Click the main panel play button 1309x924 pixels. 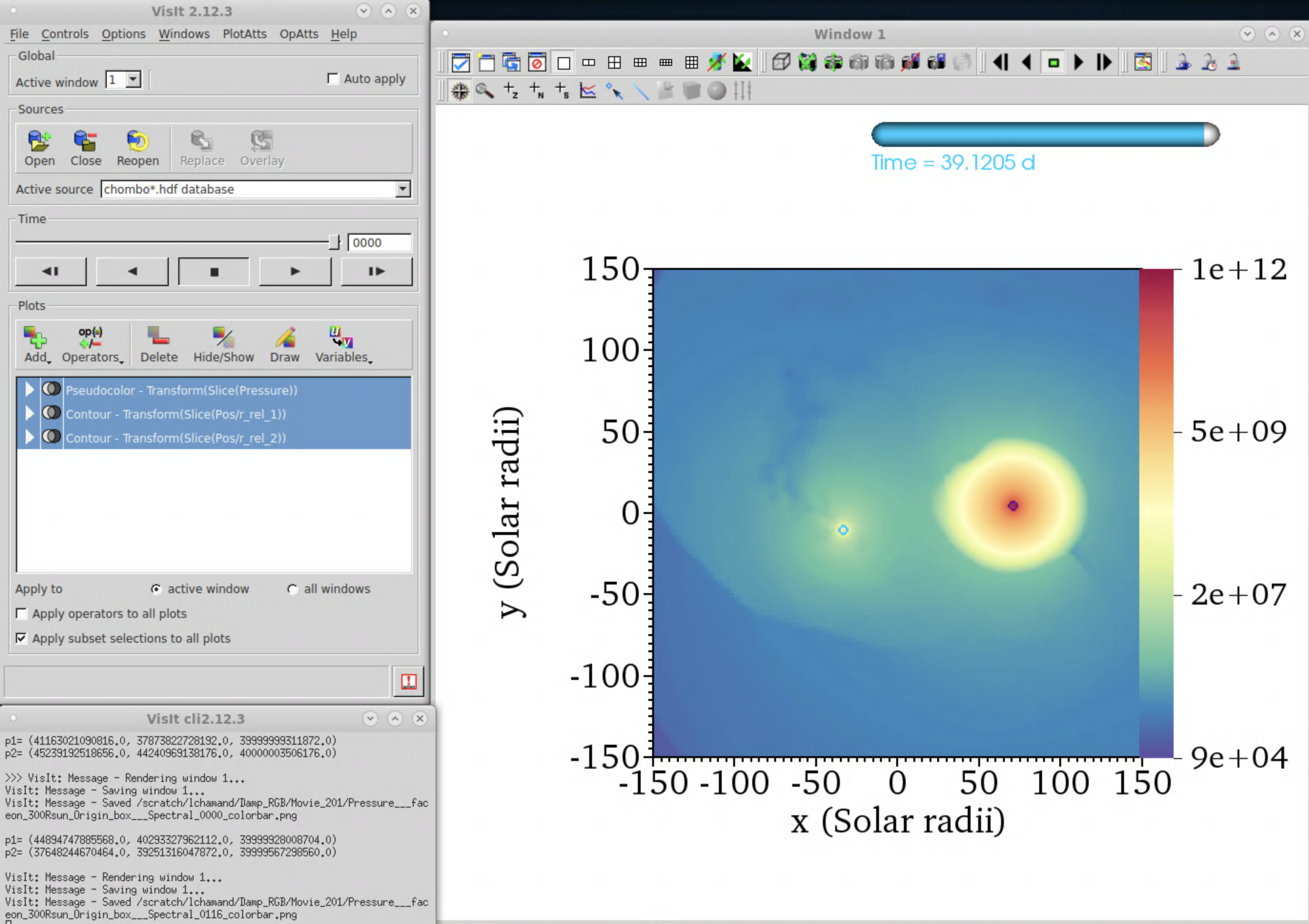(296, 271)
